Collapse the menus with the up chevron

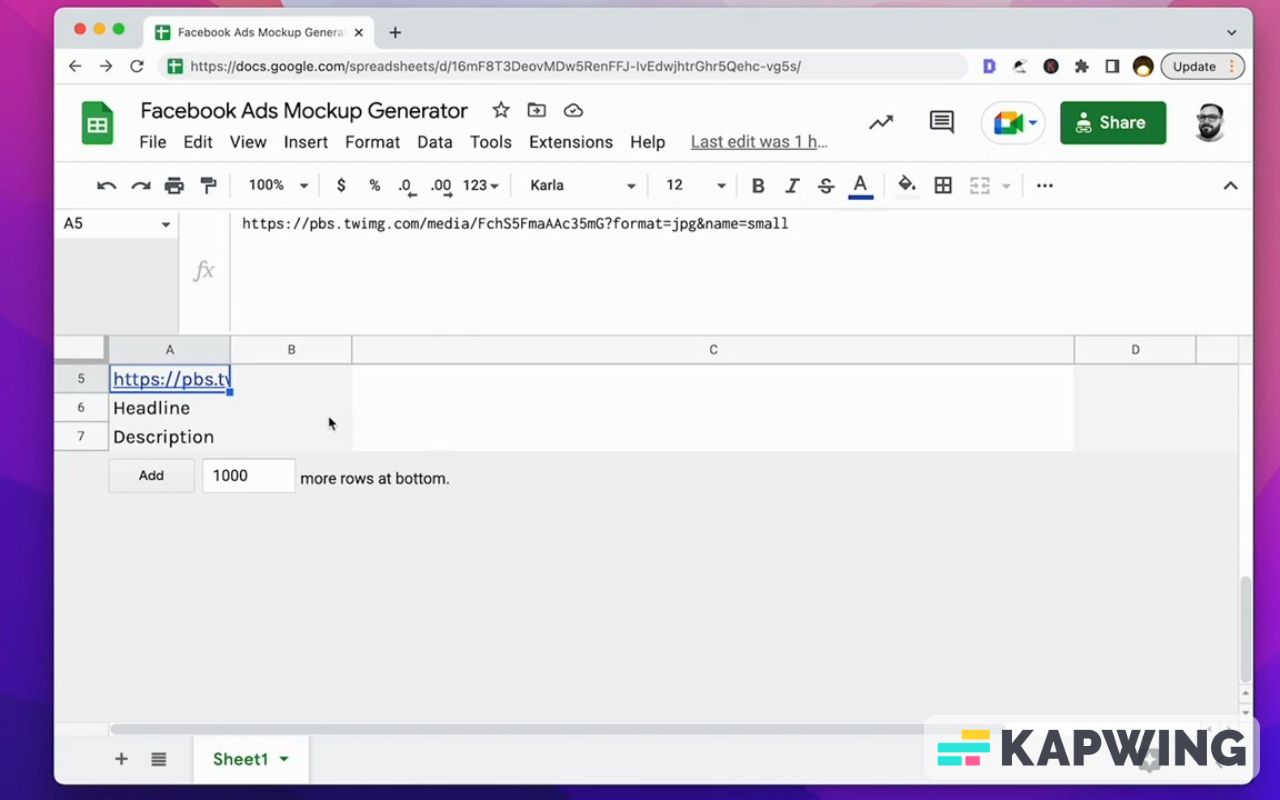[1231, 185]
